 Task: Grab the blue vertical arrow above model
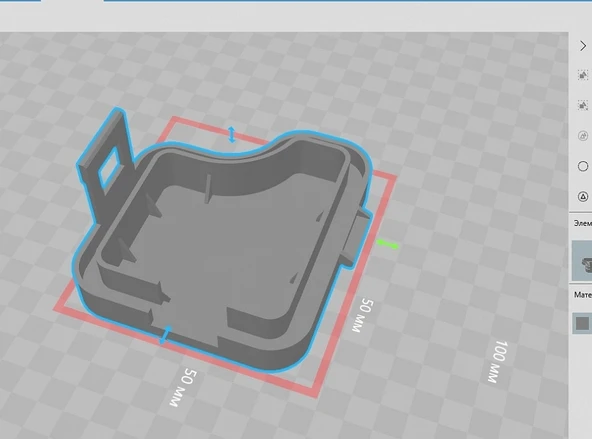coord(232,135)
